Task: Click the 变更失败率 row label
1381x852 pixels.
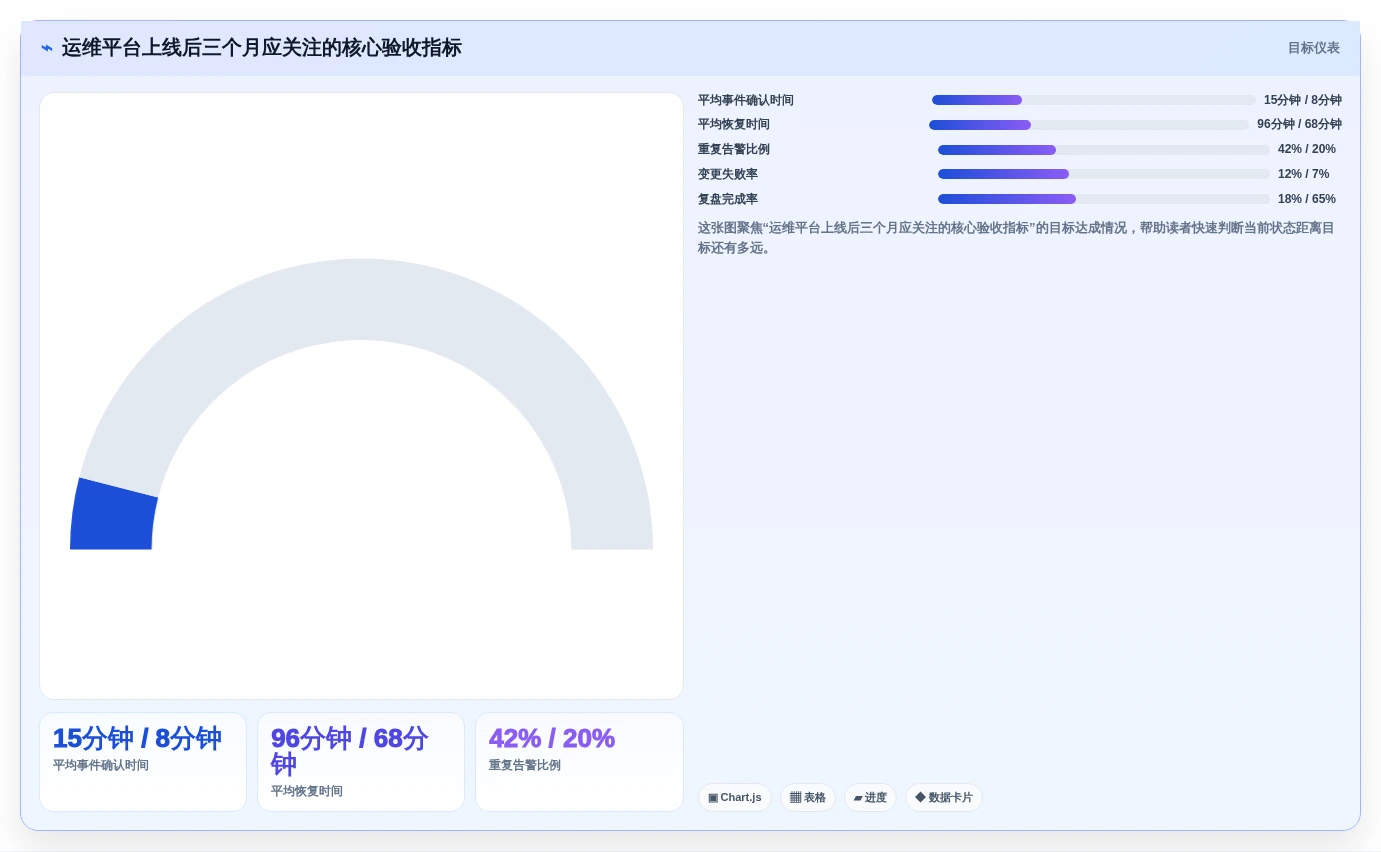Action: [728, 174]
